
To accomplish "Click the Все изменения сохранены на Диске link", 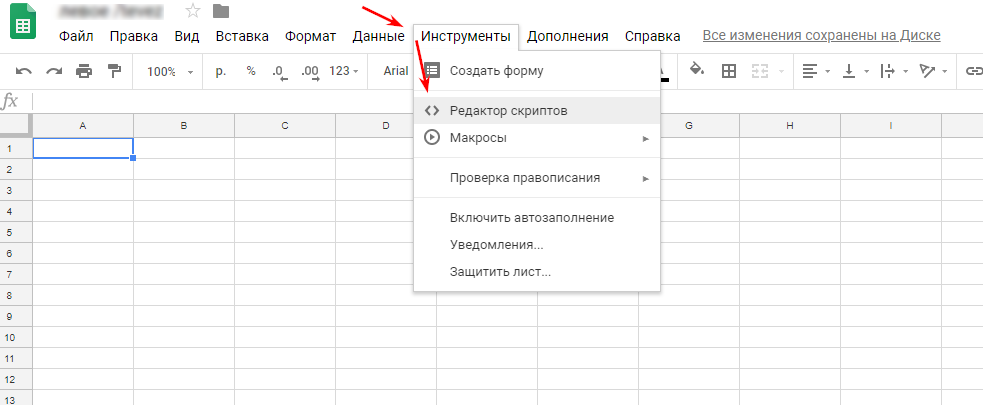I will point(821,36).
